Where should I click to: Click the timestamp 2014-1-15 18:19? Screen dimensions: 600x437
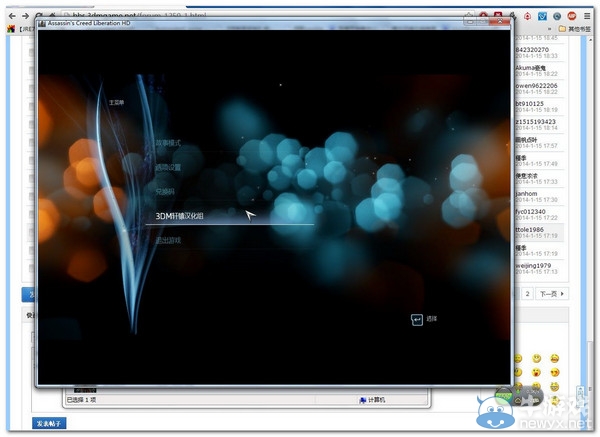click(x=536, y=110)
